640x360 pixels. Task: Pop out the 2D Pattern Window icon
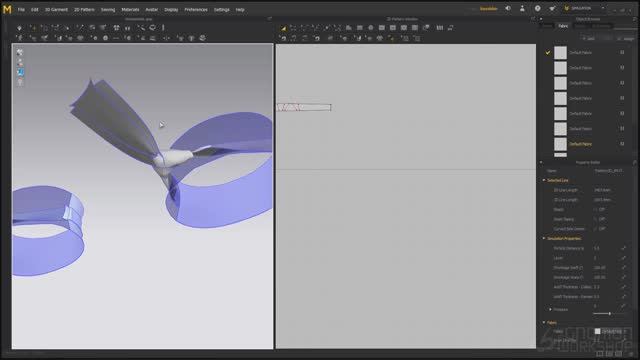click(x=533, y=19)
